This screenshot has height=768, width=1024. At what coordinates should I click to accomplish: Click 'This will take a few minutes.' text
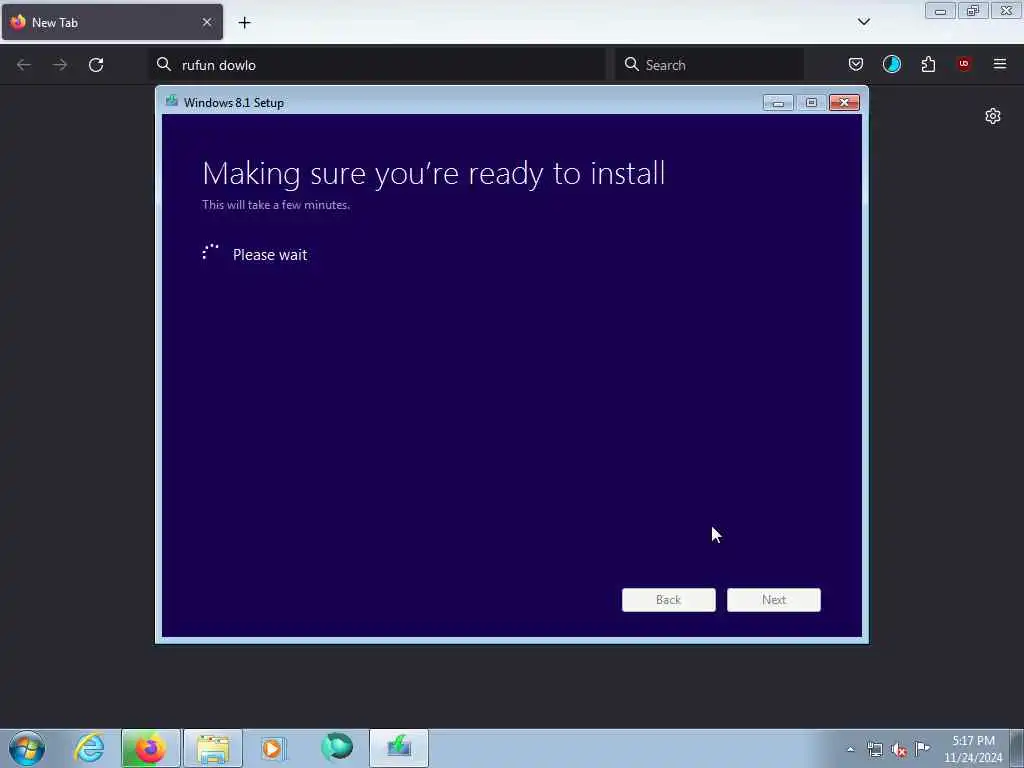[x=276, y=204]
